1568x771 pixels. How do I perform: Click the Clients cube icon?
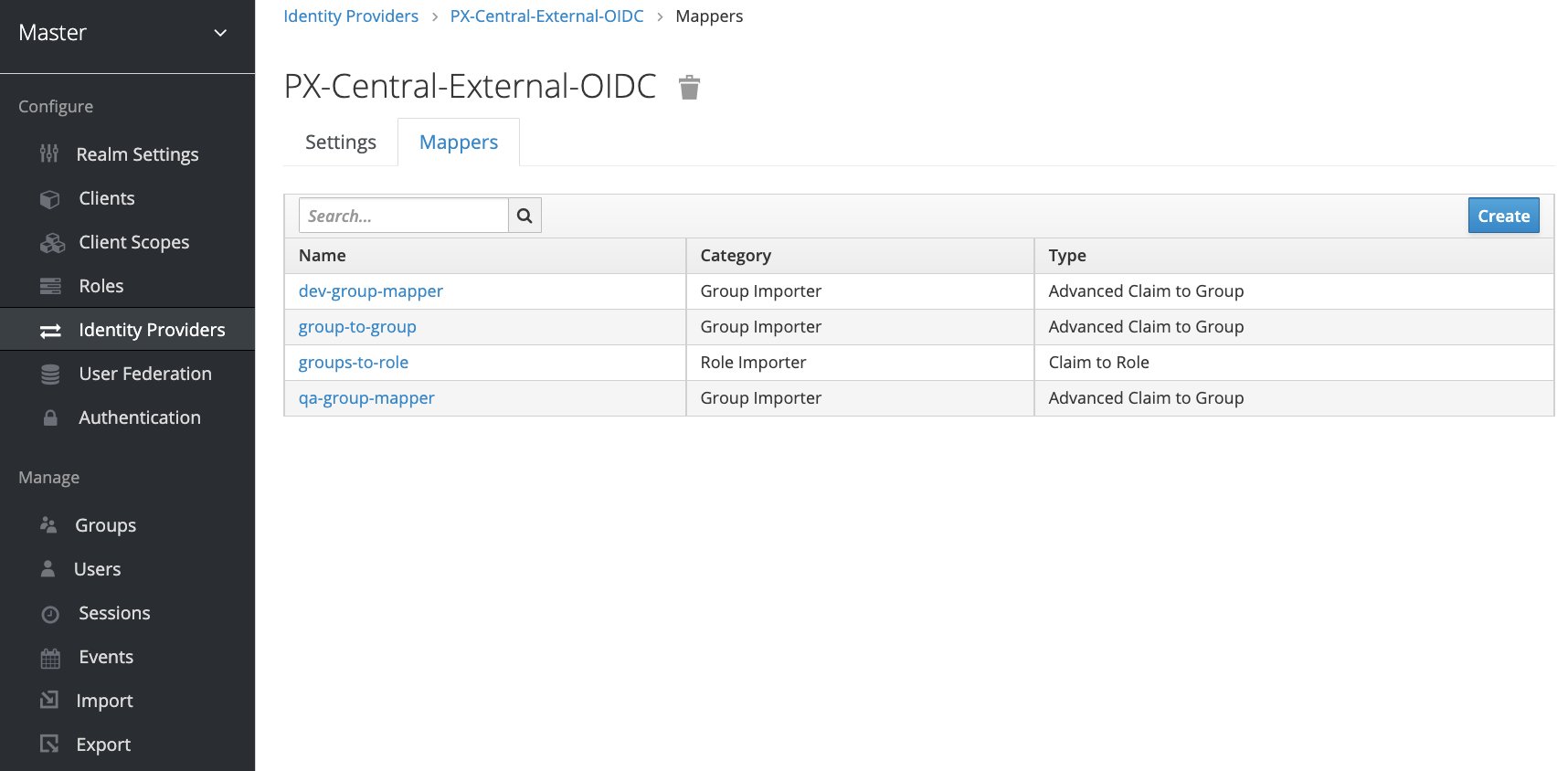coord(50,199)
